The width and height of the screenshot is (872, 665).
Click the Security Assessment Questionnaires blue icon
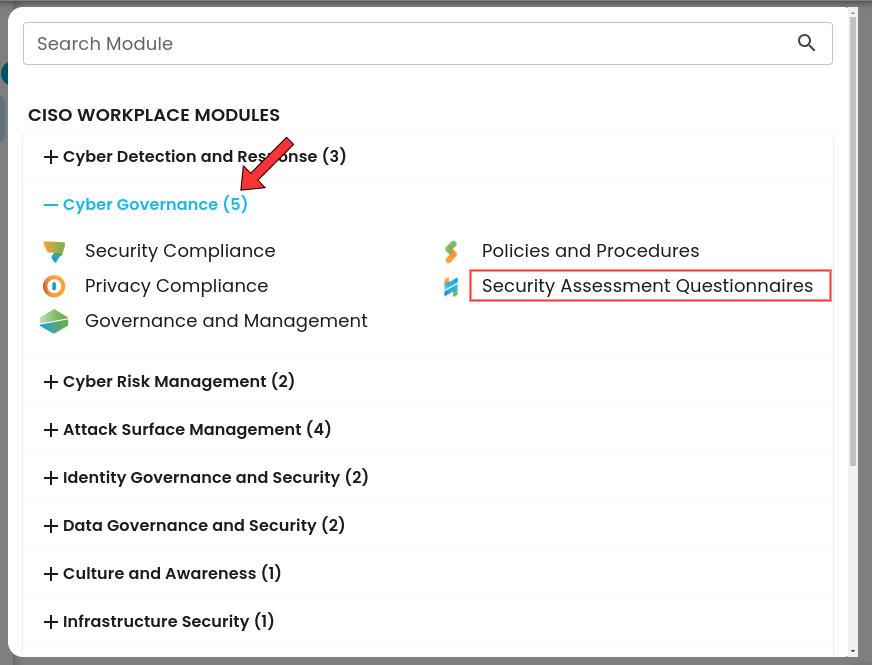click(451, 286)
